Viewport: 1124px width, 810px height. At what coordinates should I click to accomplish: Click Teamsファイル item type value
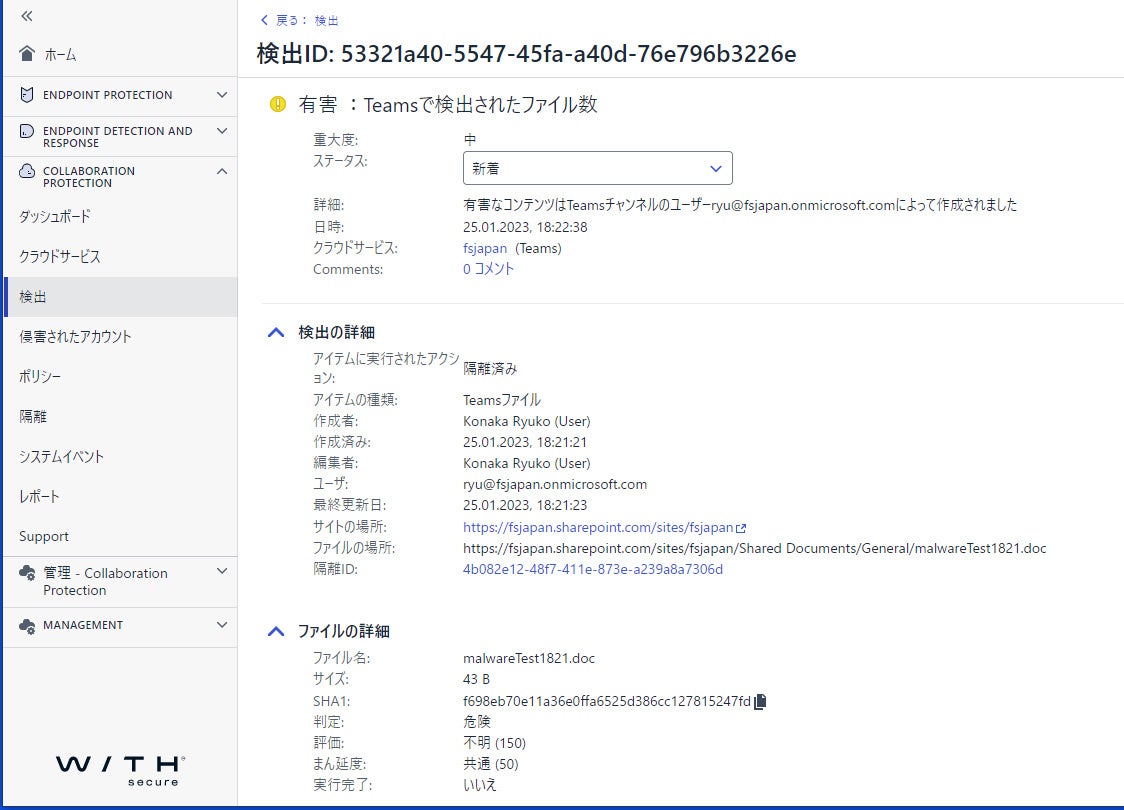(502, 400)
